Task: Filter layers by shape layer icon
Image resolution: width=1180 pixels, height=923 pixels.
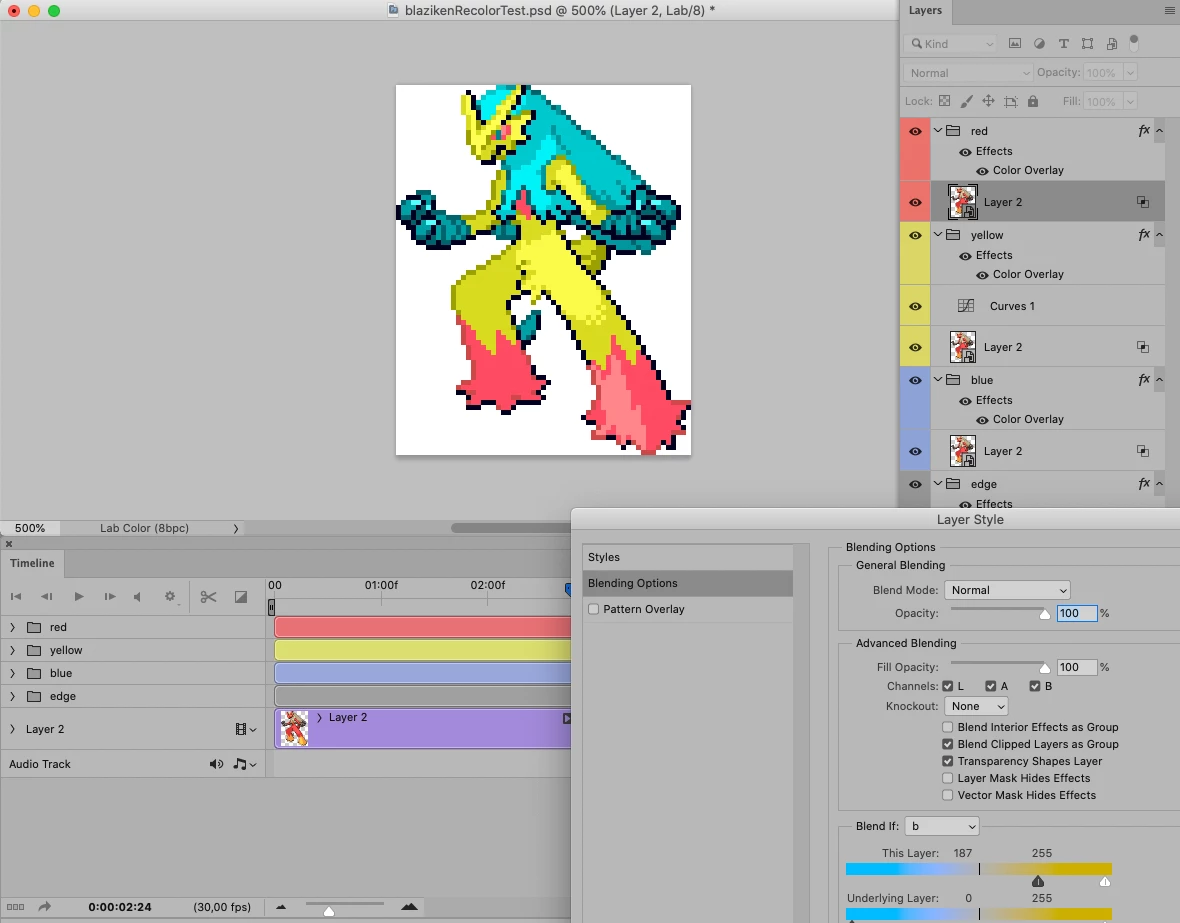Action: 1087,44
